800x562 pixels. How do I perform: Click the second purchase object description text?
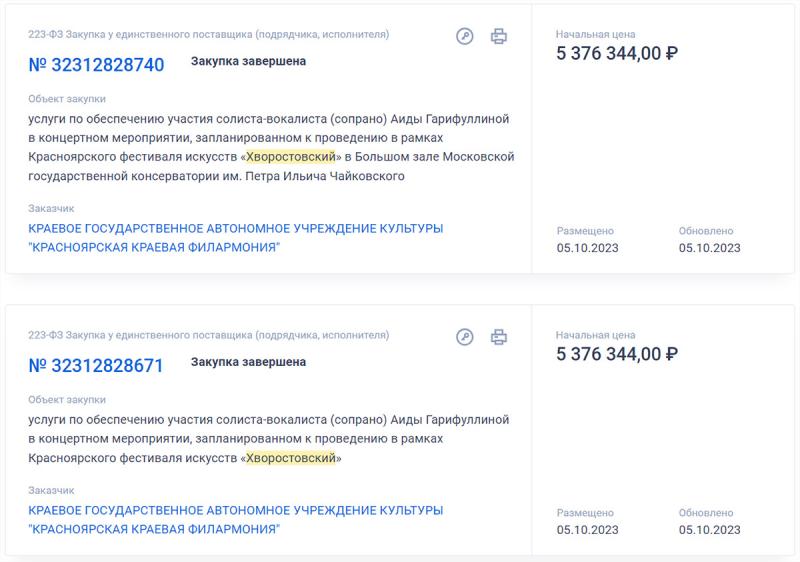pos(269,439)
